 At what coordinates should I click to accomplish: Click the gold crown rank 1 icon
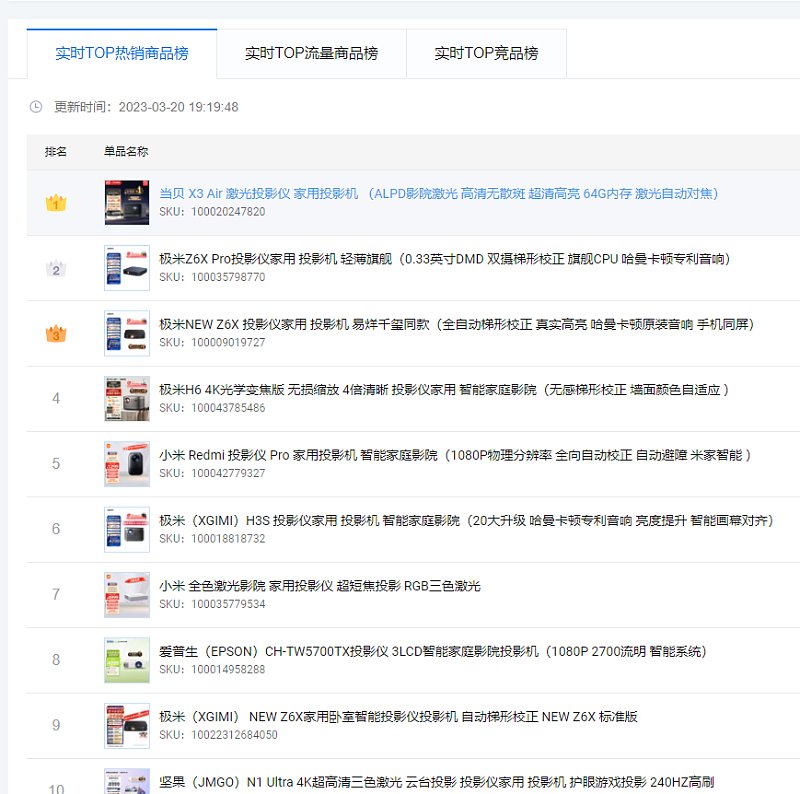(56, 203)
